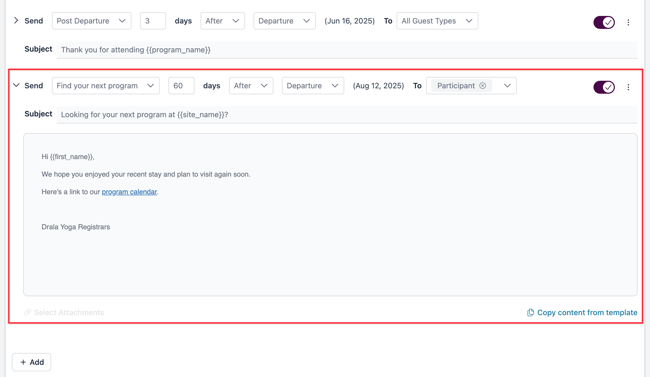Open the After dropdown in Post Departure row

point(223,21)
